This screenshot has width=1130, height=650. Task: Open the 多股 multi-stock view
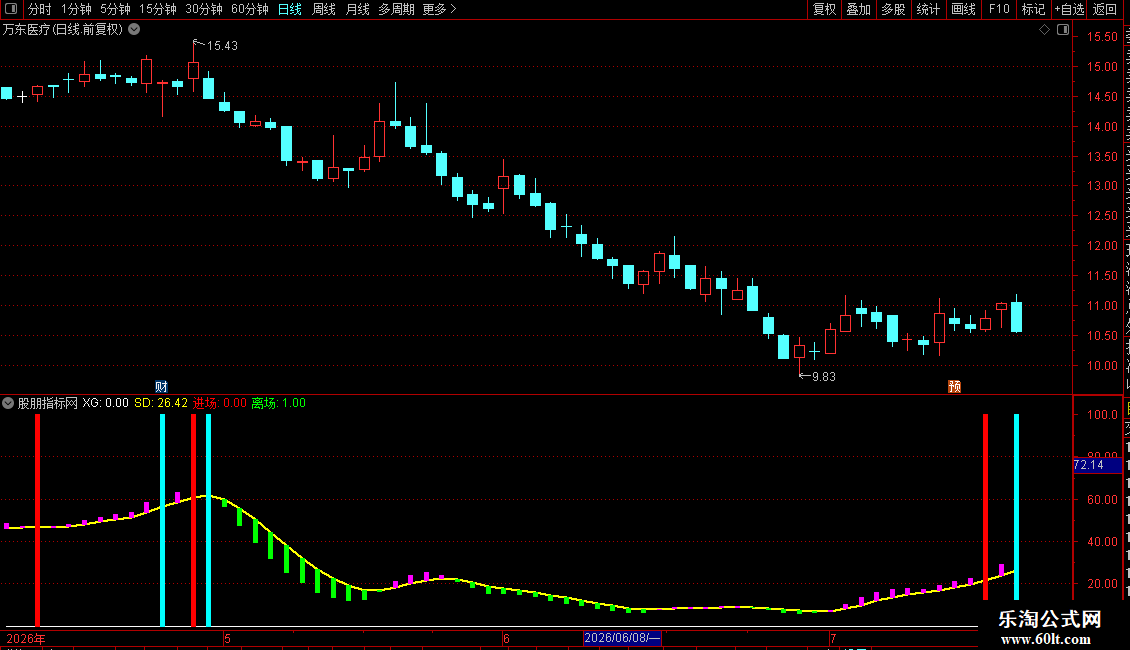click(893, 9)
